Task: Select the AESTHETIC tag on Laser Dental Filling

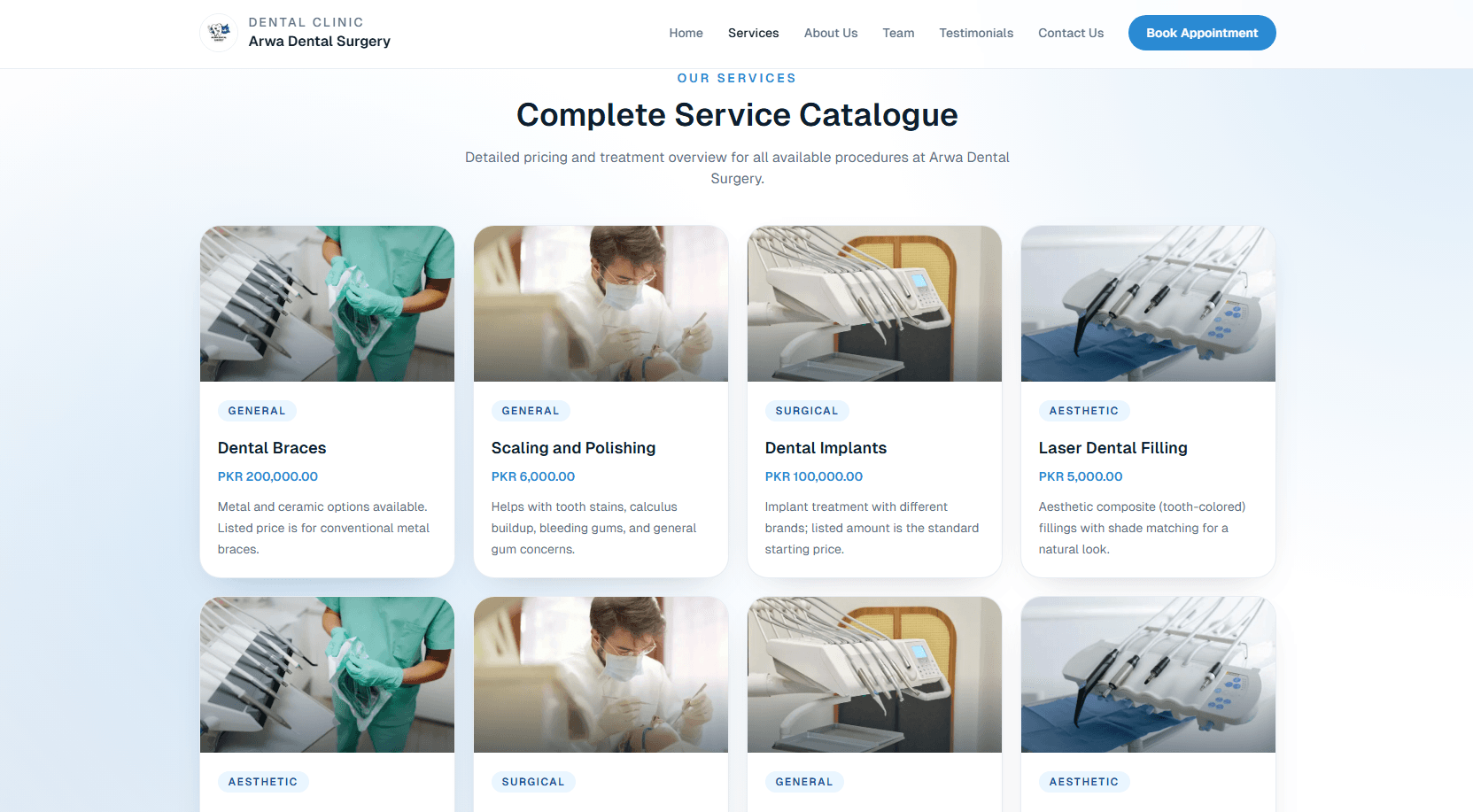Action: tap(1084, 410)
